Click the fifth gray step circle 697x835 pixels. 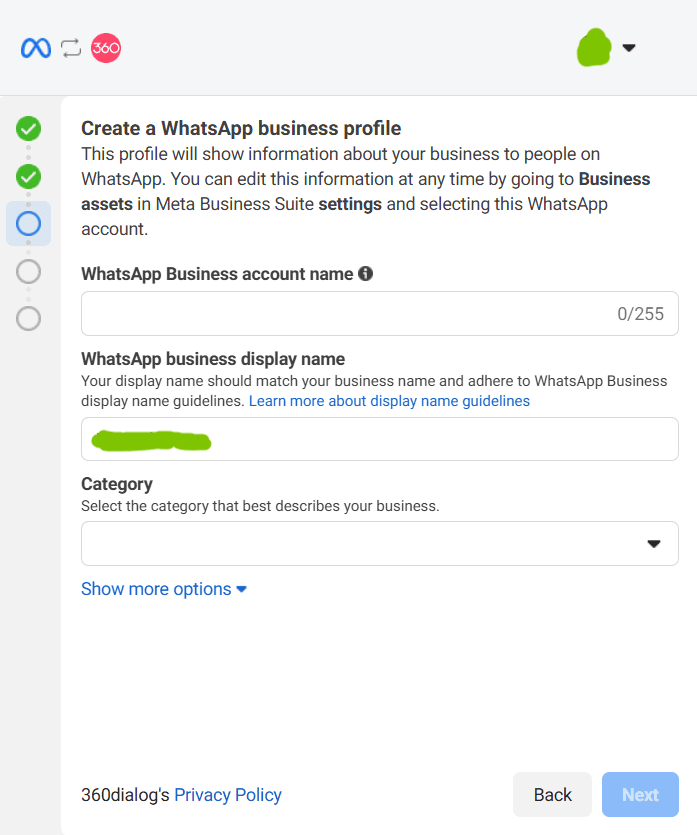click(x=28, y=318)
